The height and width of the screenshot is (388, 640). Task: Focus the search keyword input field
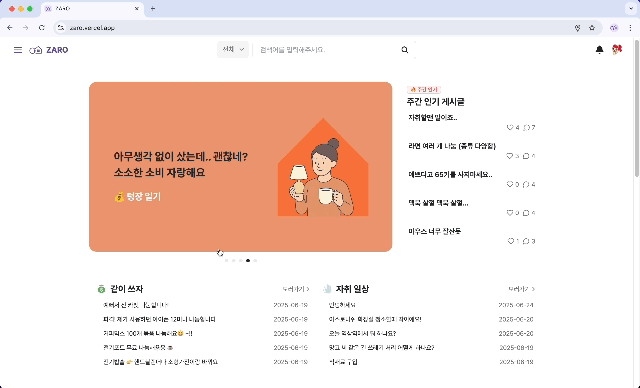click(327, 50)
